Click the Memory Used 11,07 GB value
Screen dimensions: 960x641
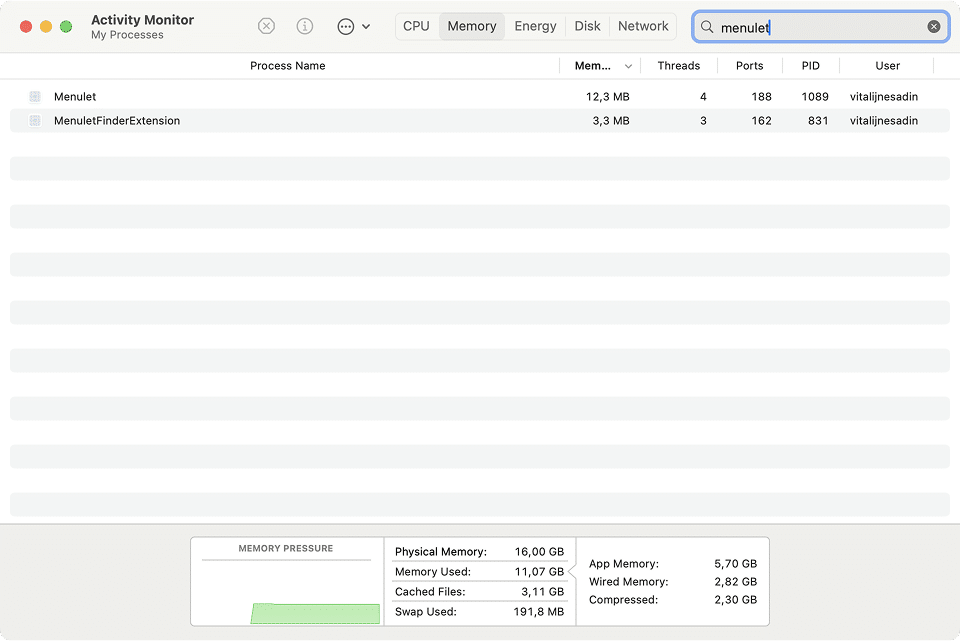[539, 572]
